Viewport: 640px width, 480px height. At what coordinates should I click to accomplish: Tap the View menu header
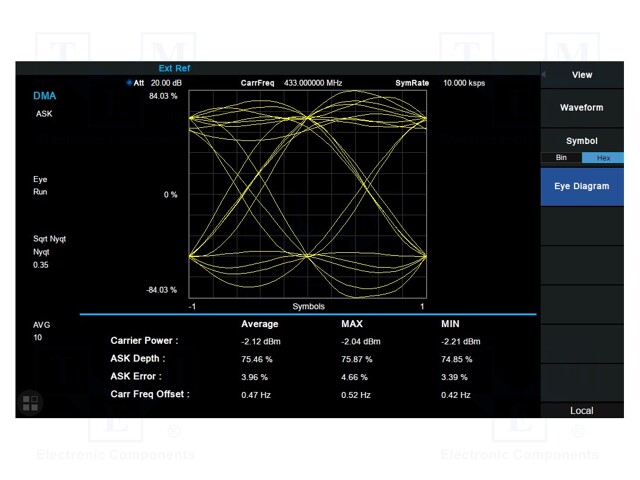581,75
